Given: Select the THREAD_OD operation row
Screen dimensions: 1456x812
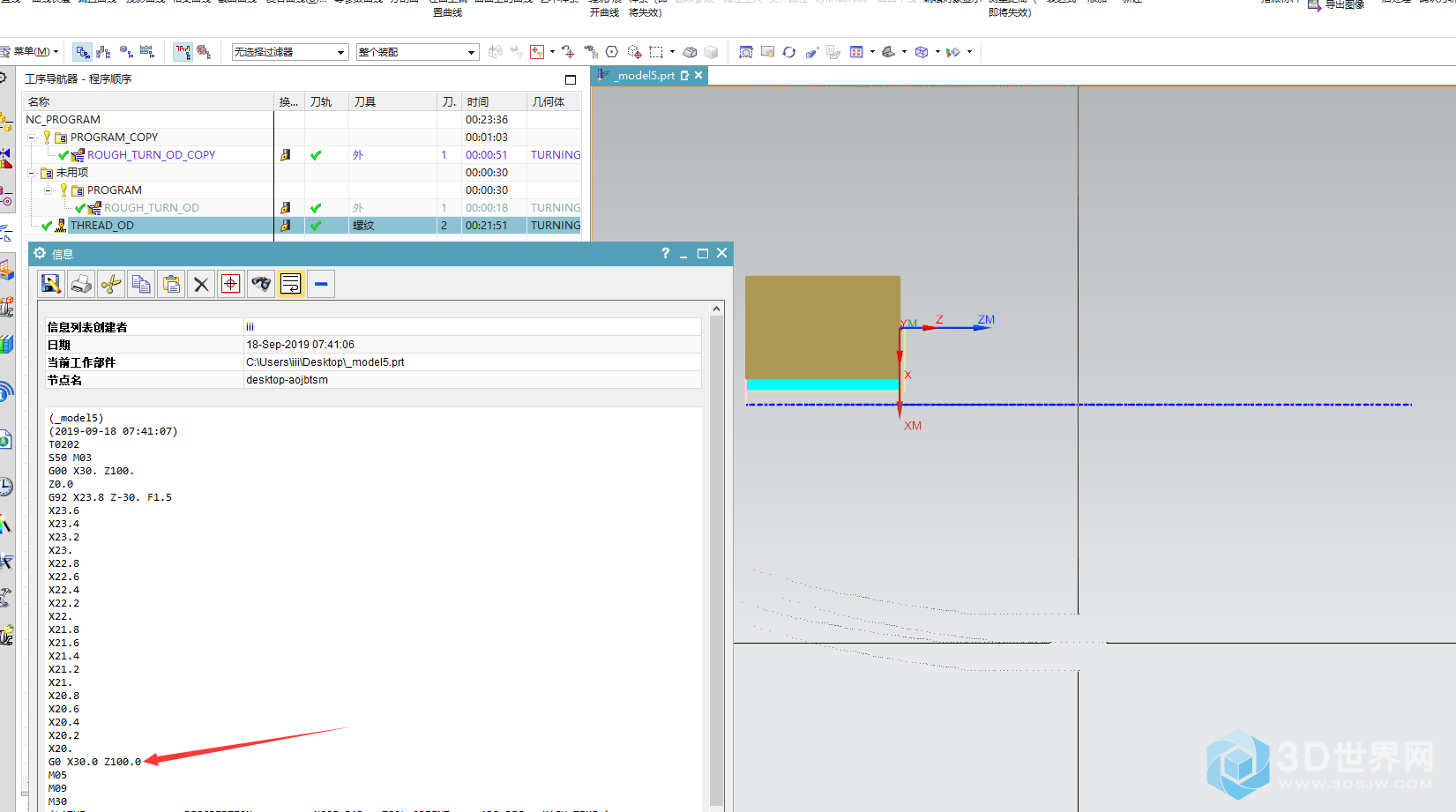Looking at the screenshot, I should click(x=302, y=226).
